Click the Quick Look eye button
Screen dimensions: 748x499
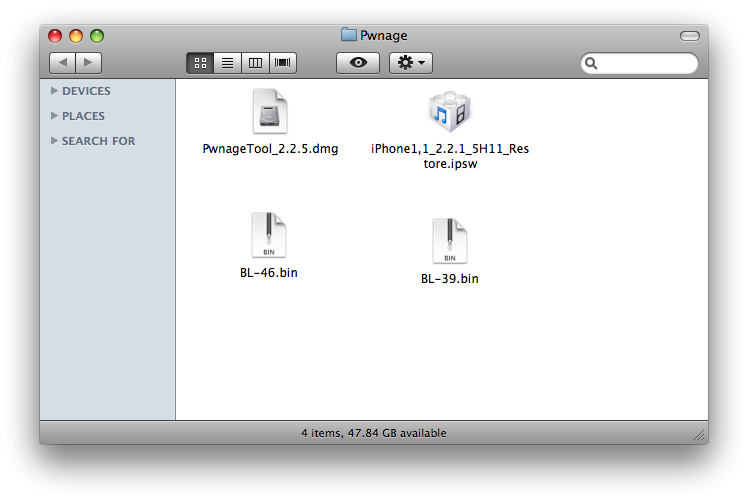(357, 62)
